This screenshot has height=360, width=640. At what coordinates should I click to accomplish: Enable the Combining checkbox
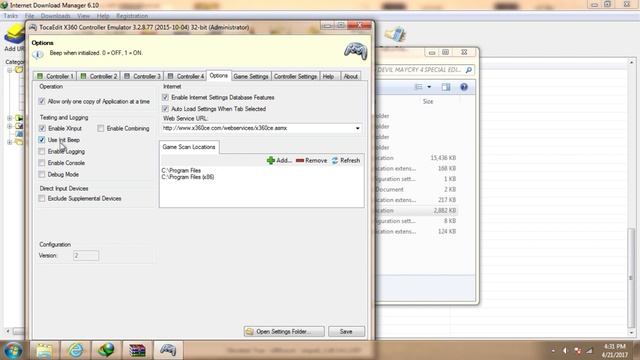100,129
